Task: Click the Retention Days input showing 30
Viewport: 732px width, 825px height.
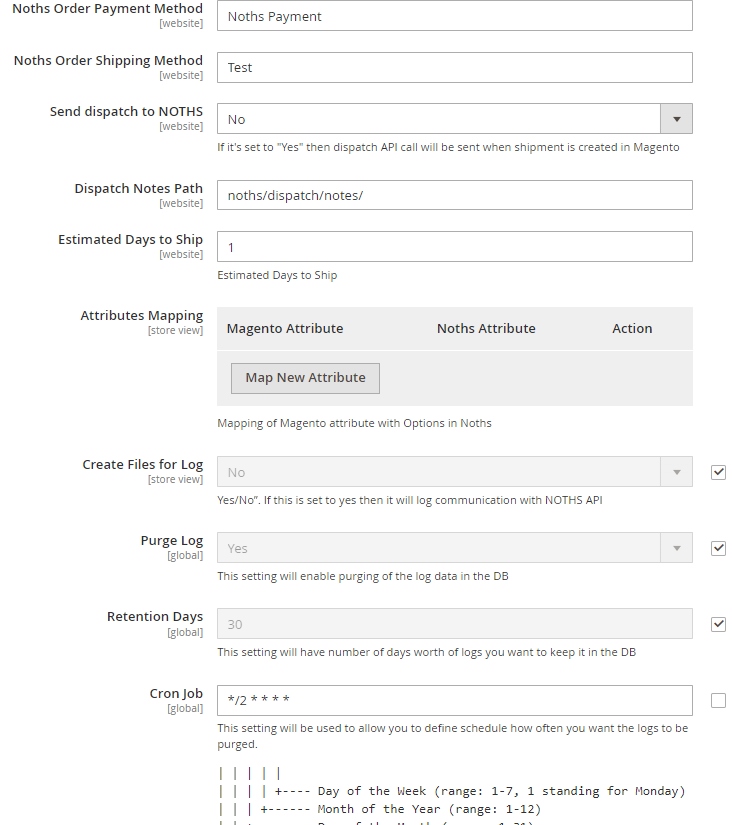Action: 454,624
